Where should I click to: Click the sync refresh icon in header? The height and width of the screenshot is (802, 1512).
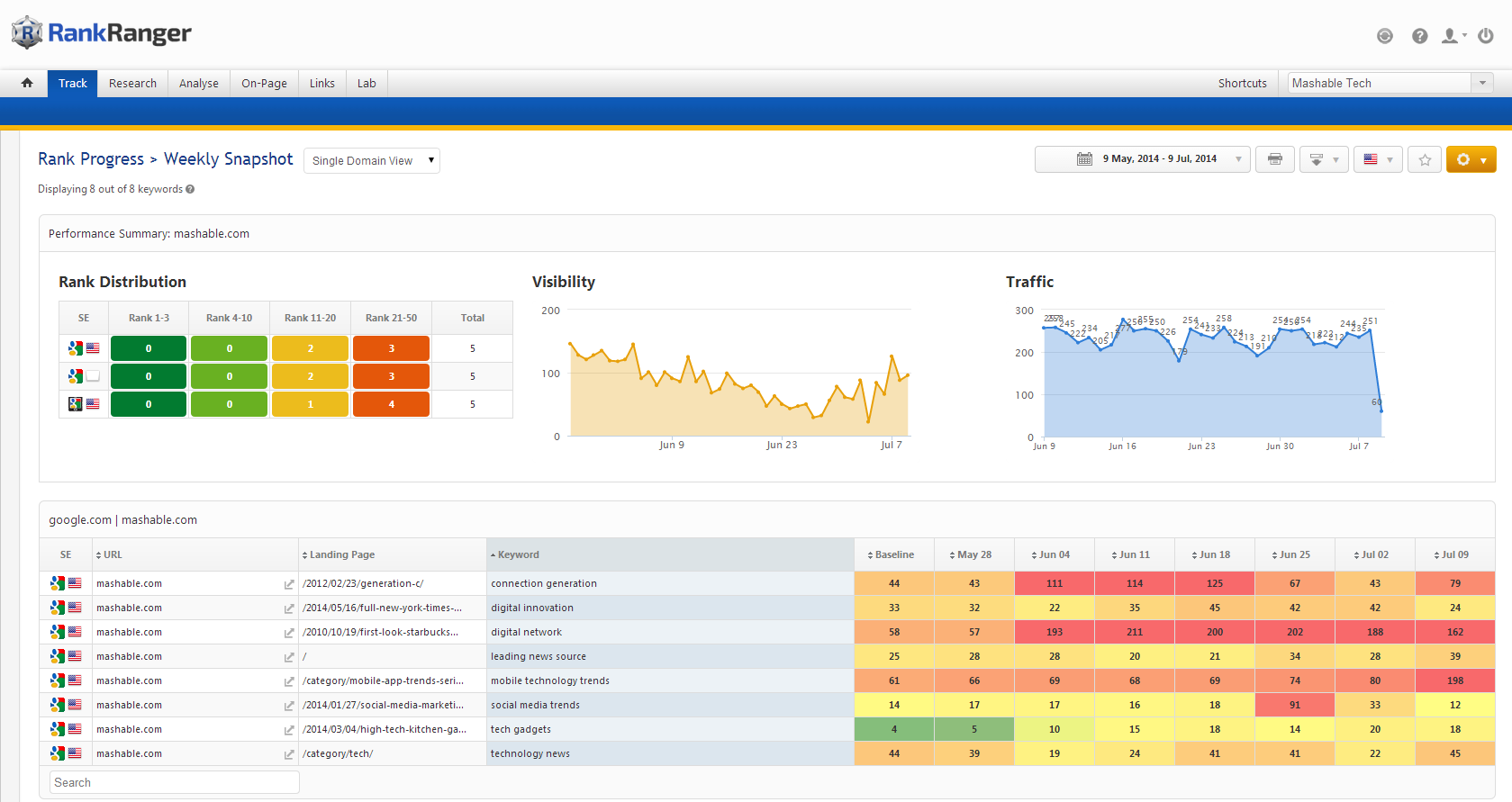(x=1385, y=36)
